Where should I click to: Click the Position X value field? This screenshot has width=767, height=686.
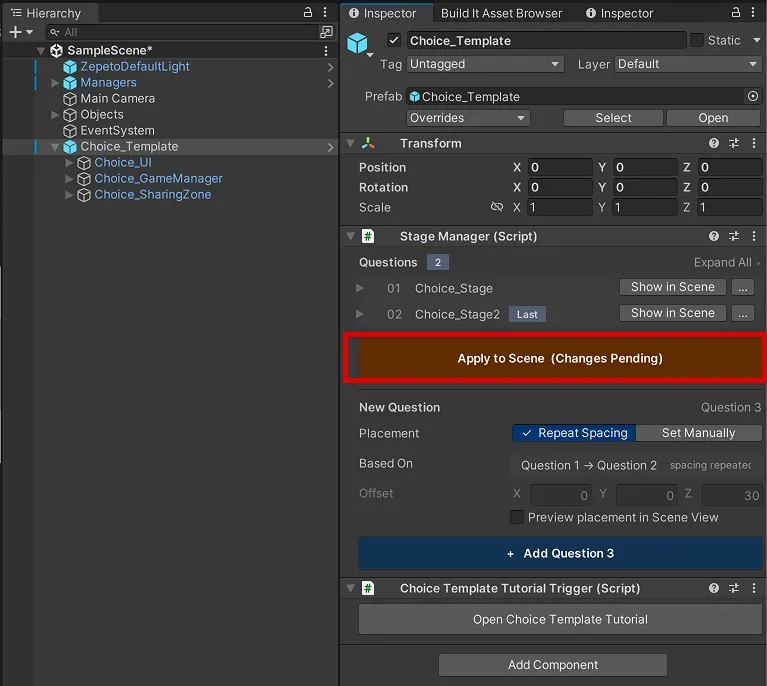click(560, 167)
